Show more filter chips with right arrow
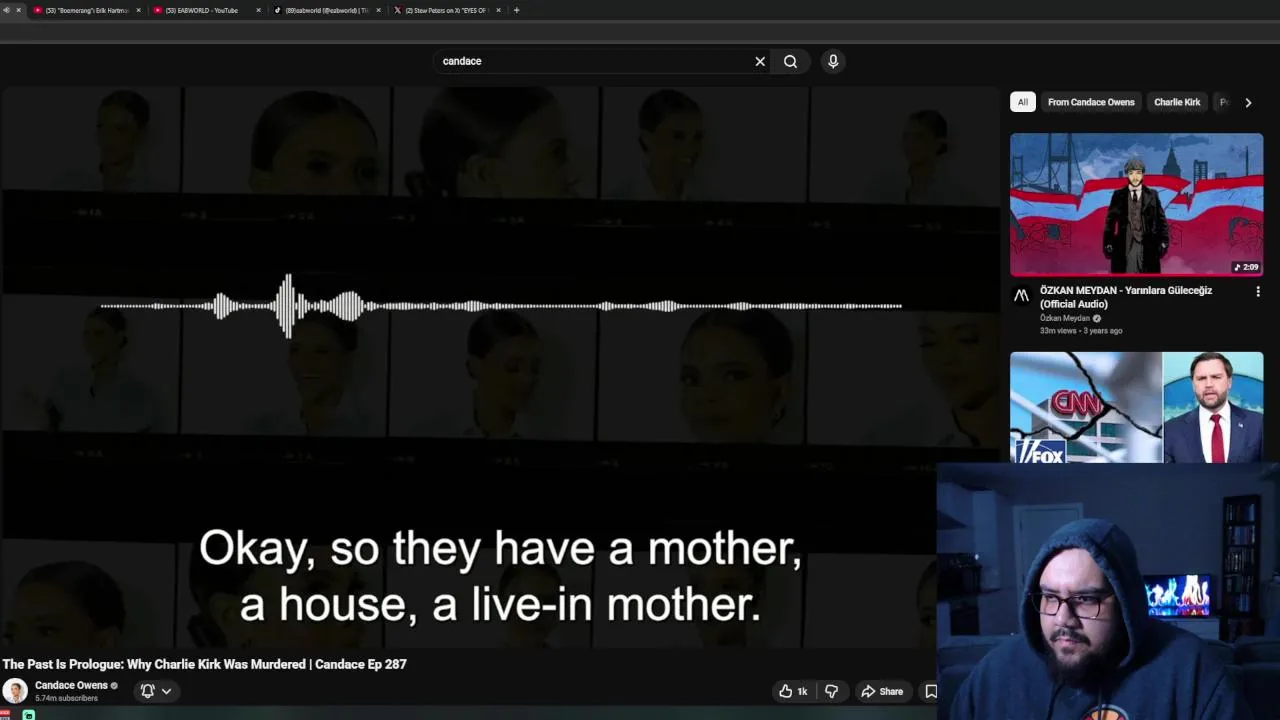 point(1248,102)
